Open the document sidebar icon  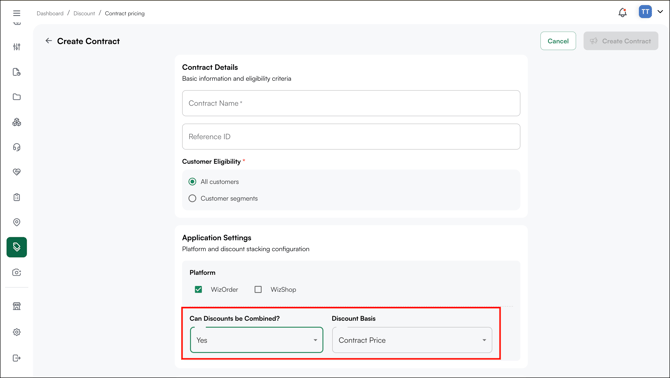pyautogui.click(x=17, y=72)
